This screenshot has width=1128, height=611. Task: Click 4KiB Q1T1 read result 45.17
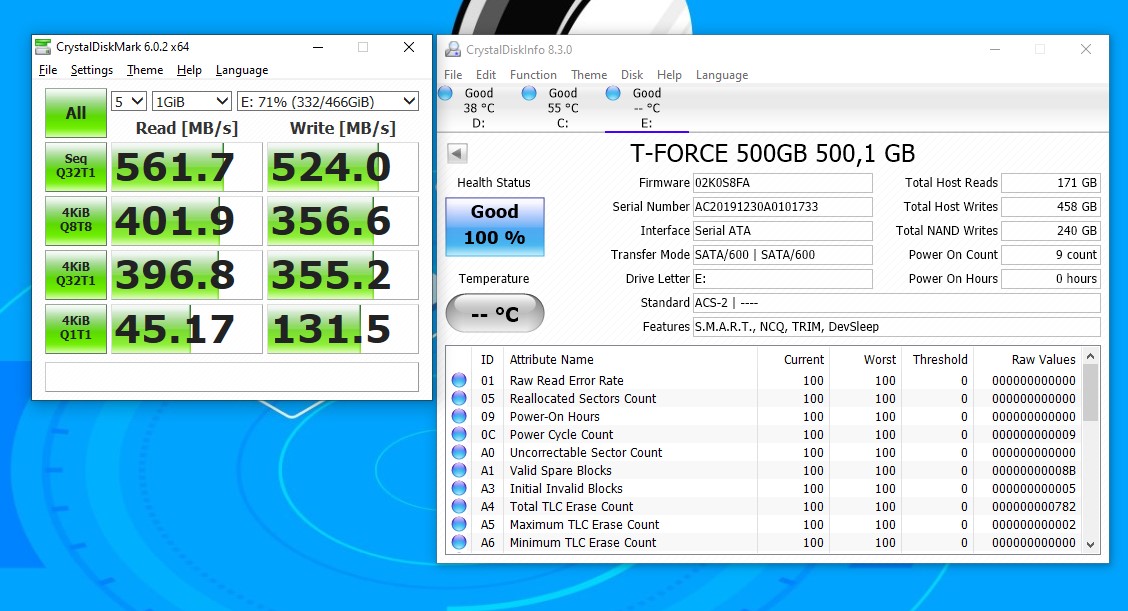pyautogui.click(x=186, y=329)
